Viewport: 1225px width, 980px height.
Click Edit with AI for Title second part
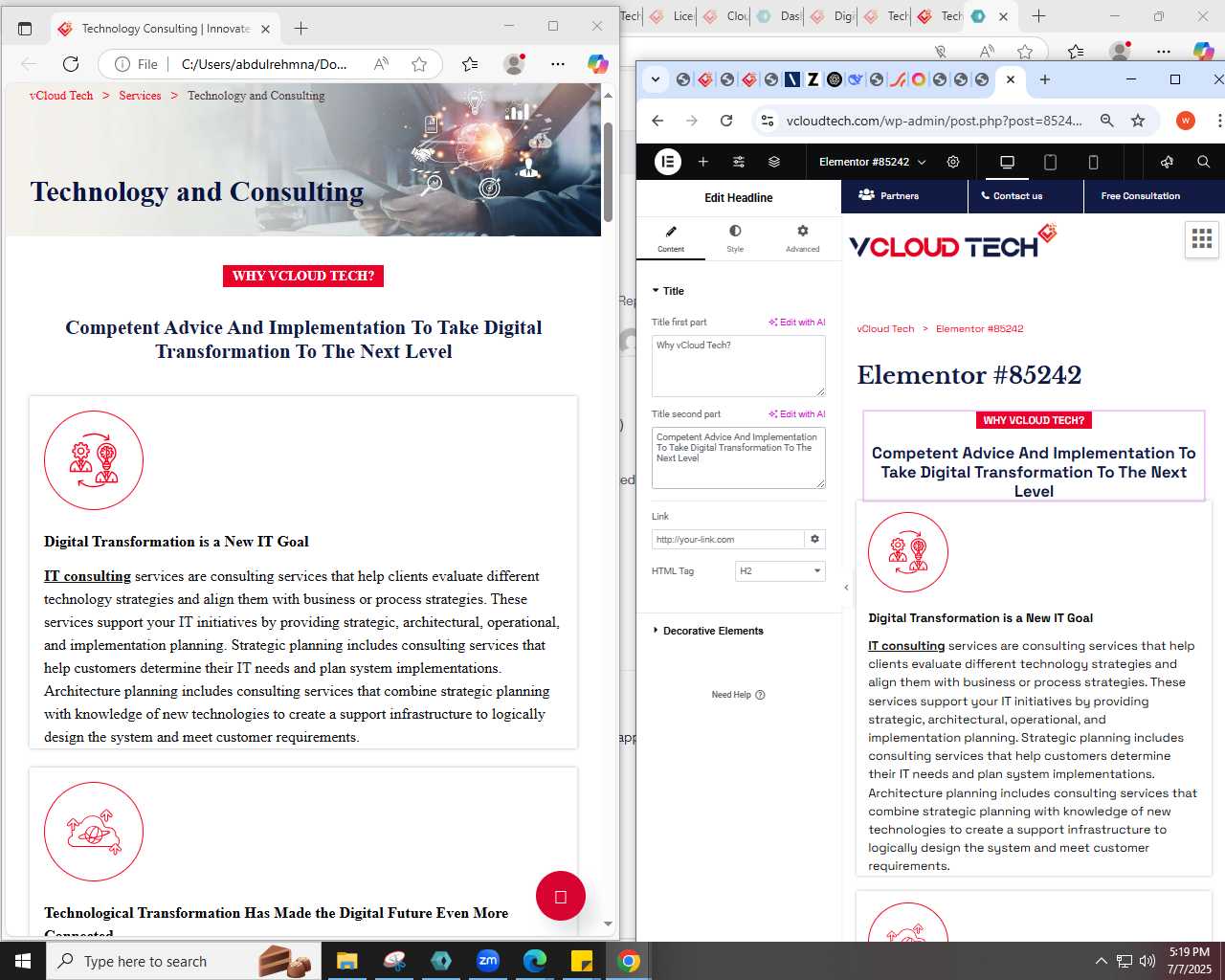coord(797,414)
